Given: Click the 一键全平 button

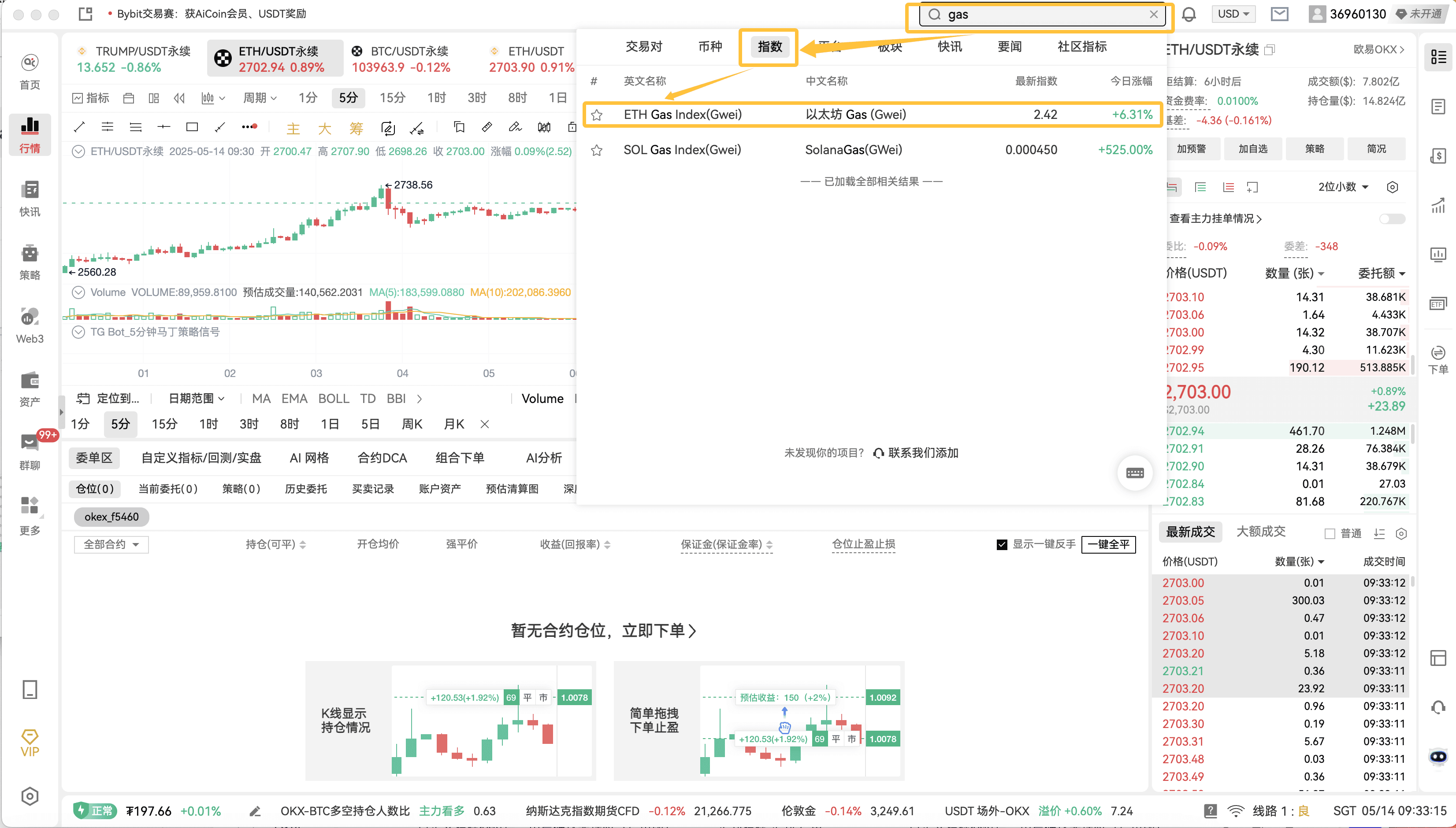Looking at the screenshot, I should (1108, 544).
